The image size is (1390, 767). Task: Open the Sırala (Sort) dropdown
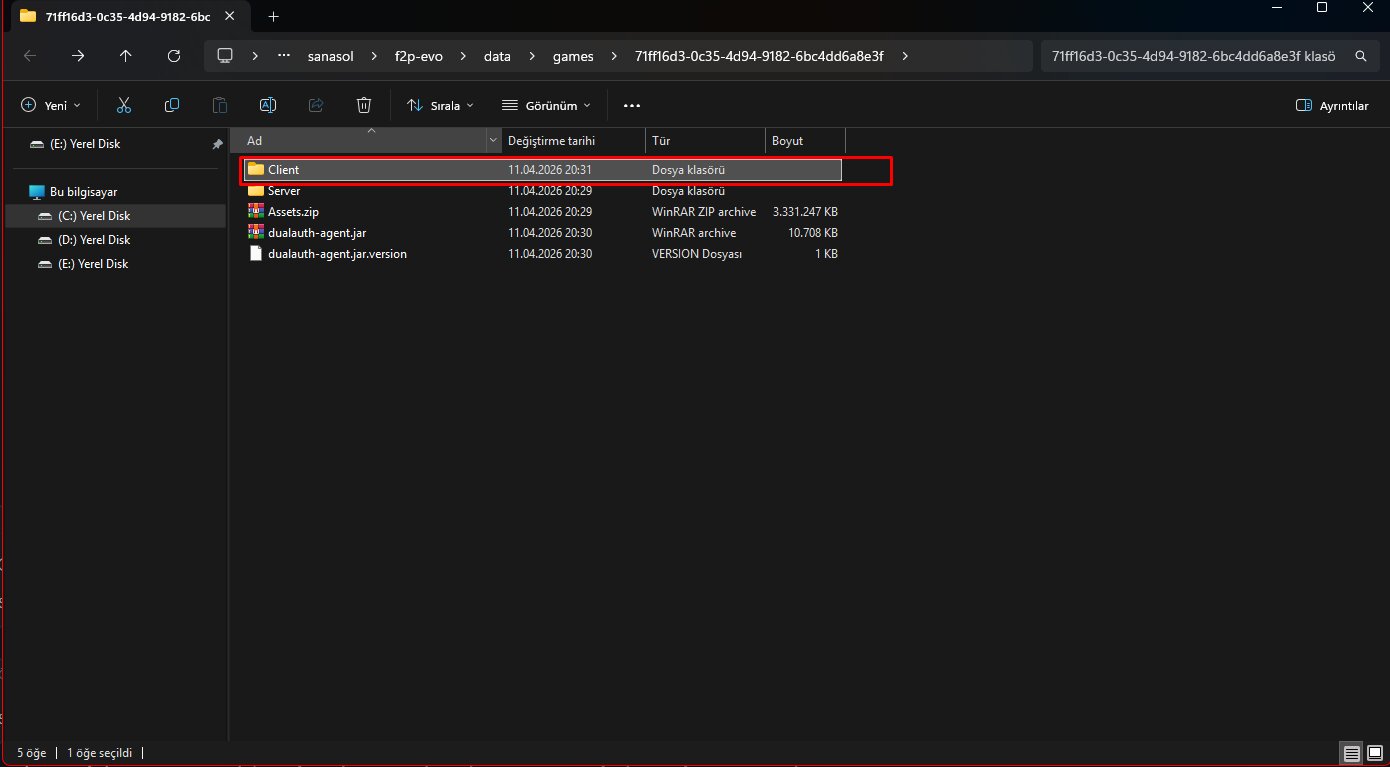(439, 105)
